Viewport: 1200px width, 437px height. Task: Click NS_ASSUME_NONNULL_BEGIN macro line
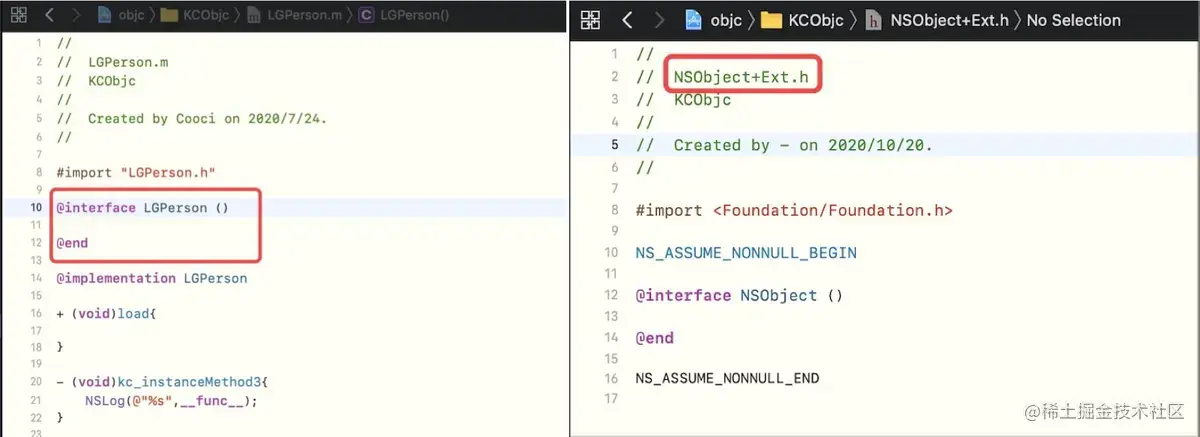pos(746,253)
